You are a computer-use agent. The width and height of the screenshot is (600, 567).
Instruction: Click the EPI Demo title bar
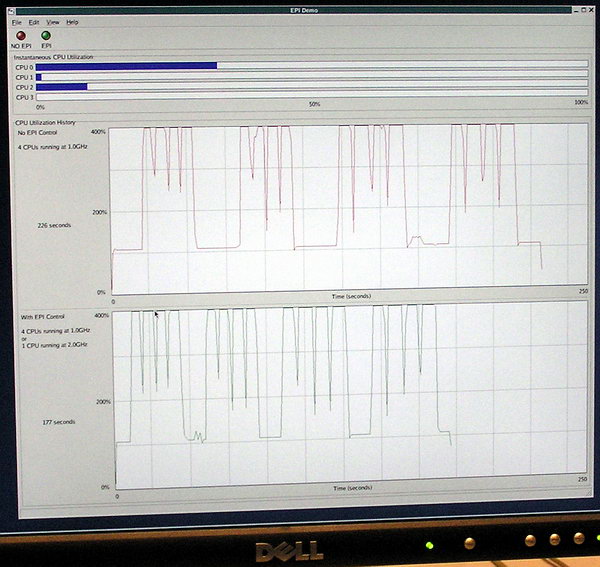pos(294,10)
